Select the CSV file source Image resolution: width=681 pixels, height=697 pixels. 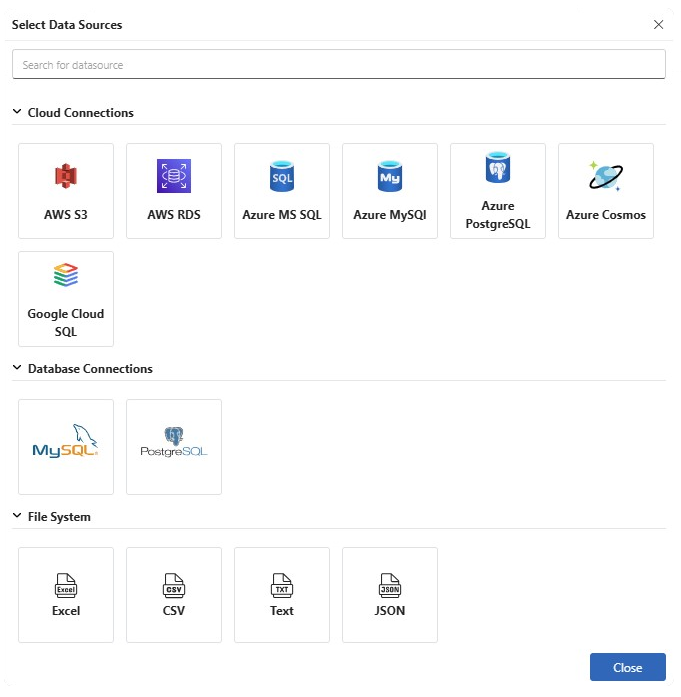(x=174, y=595)
